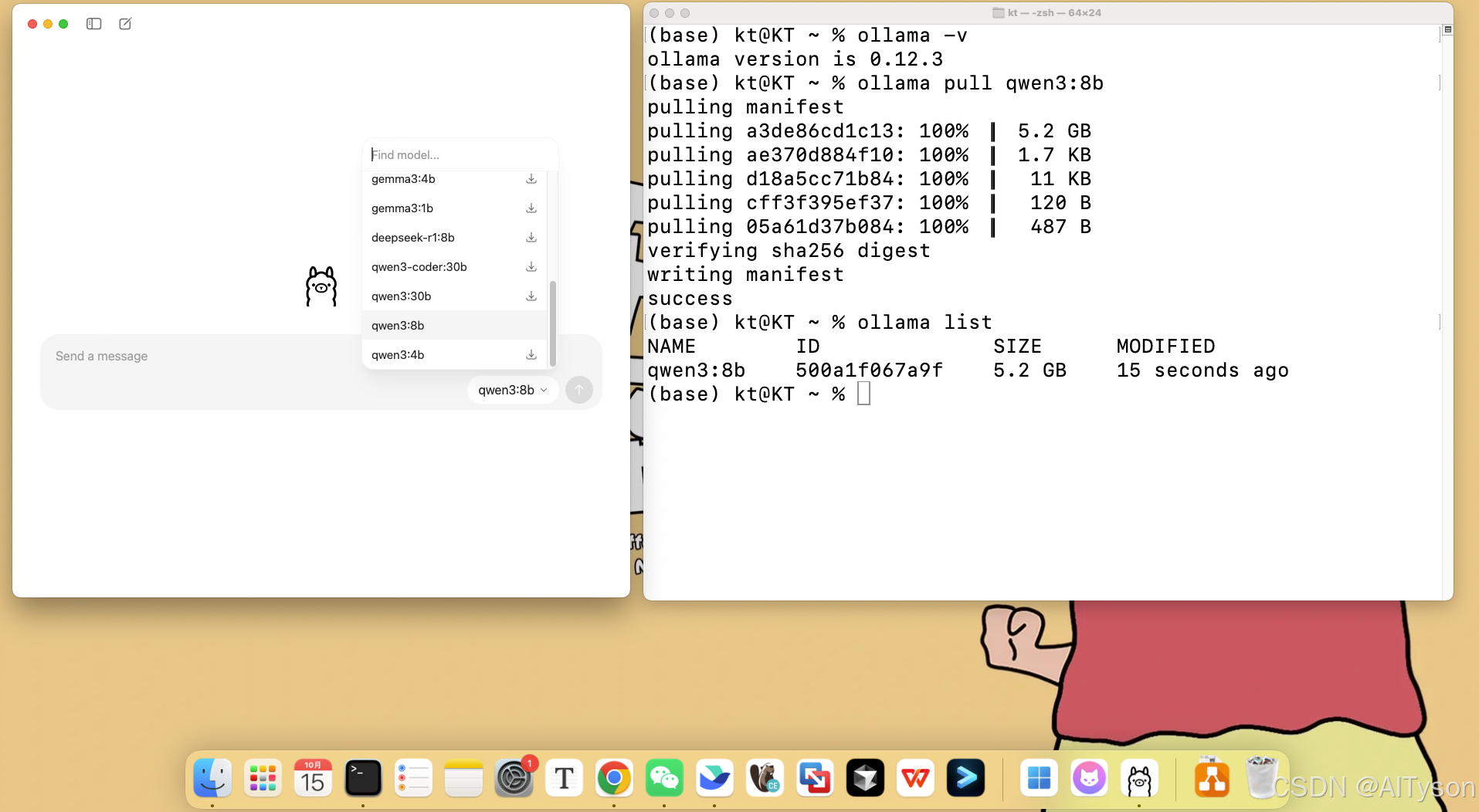Click the model list scrollbar thumb

[552, 323]
